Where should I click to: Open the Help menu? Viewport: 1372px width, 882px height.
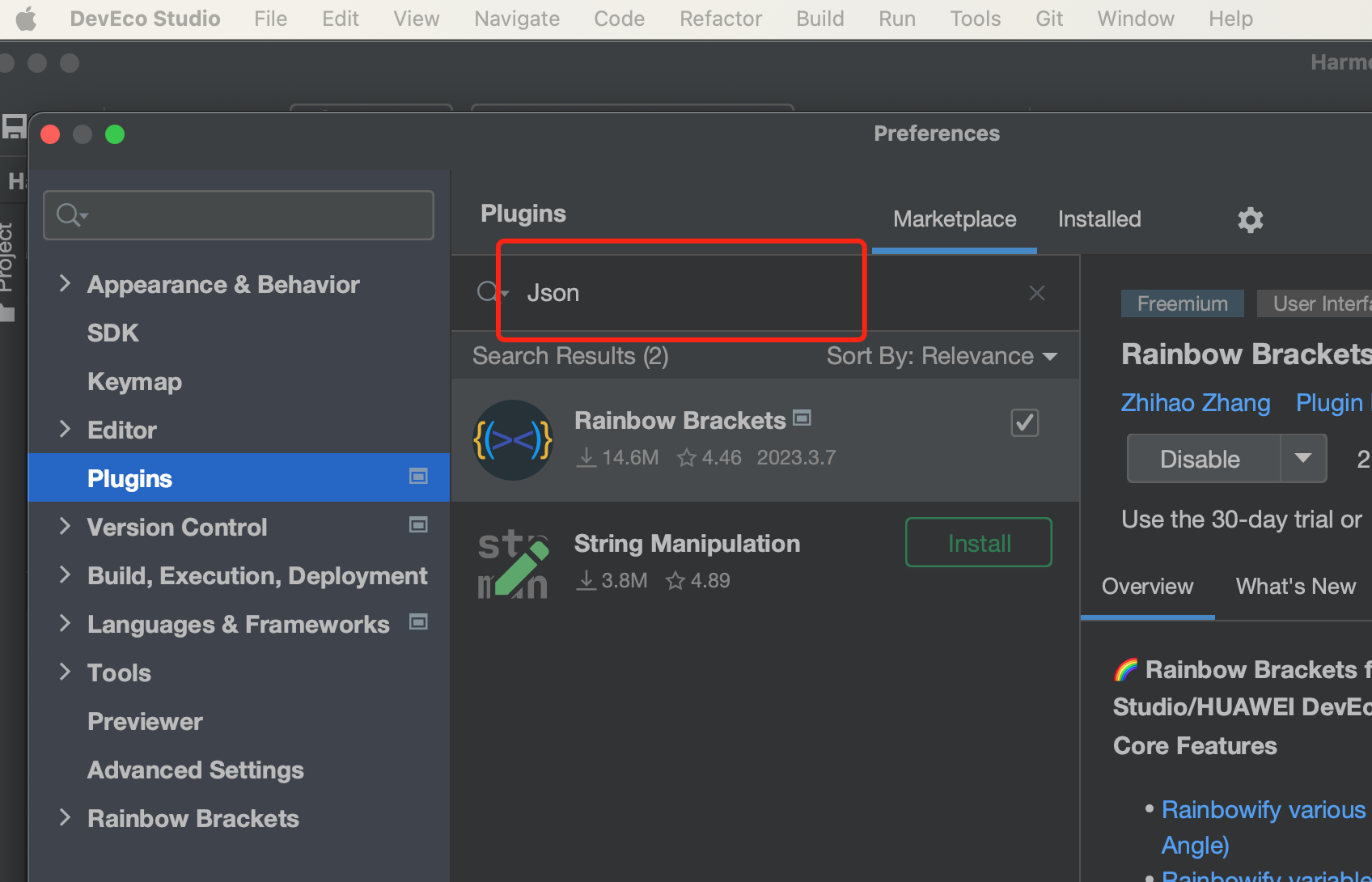click(x=1230, y=19)
